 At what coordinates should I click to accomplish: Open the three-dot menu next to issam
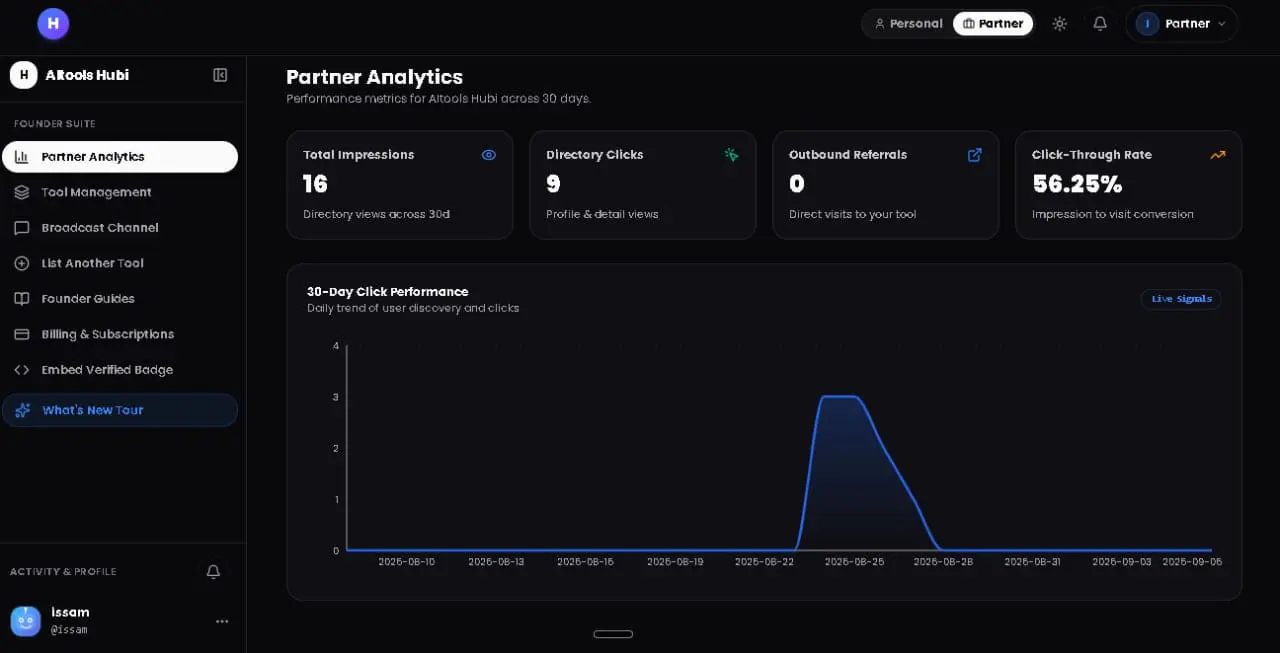tap(222, 621)
